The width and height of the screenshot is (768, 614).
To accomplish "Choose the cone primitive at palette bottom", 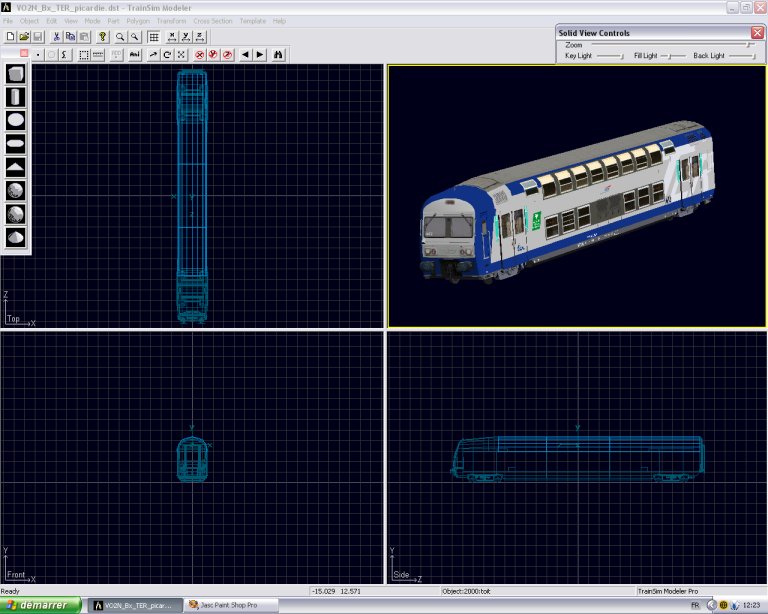I will point(15,238).
